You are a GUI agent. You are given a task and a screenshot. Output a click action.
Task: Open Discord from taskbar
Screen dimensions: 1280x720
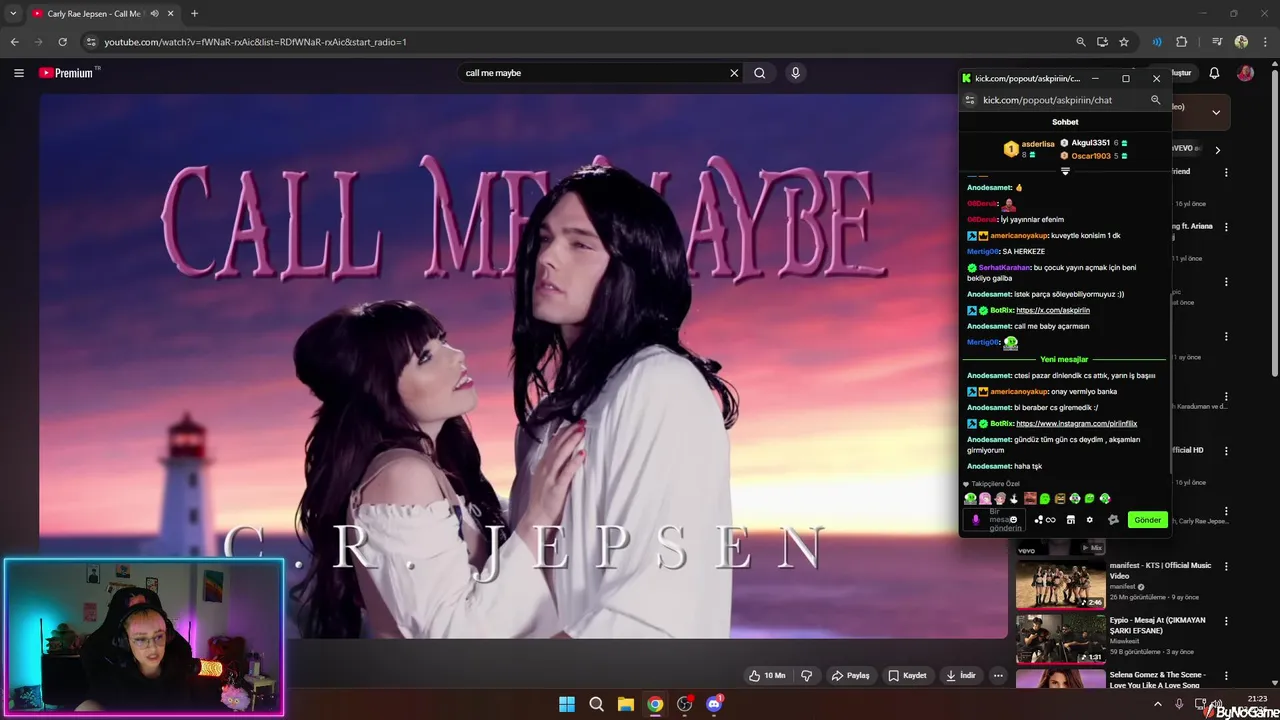714,704
